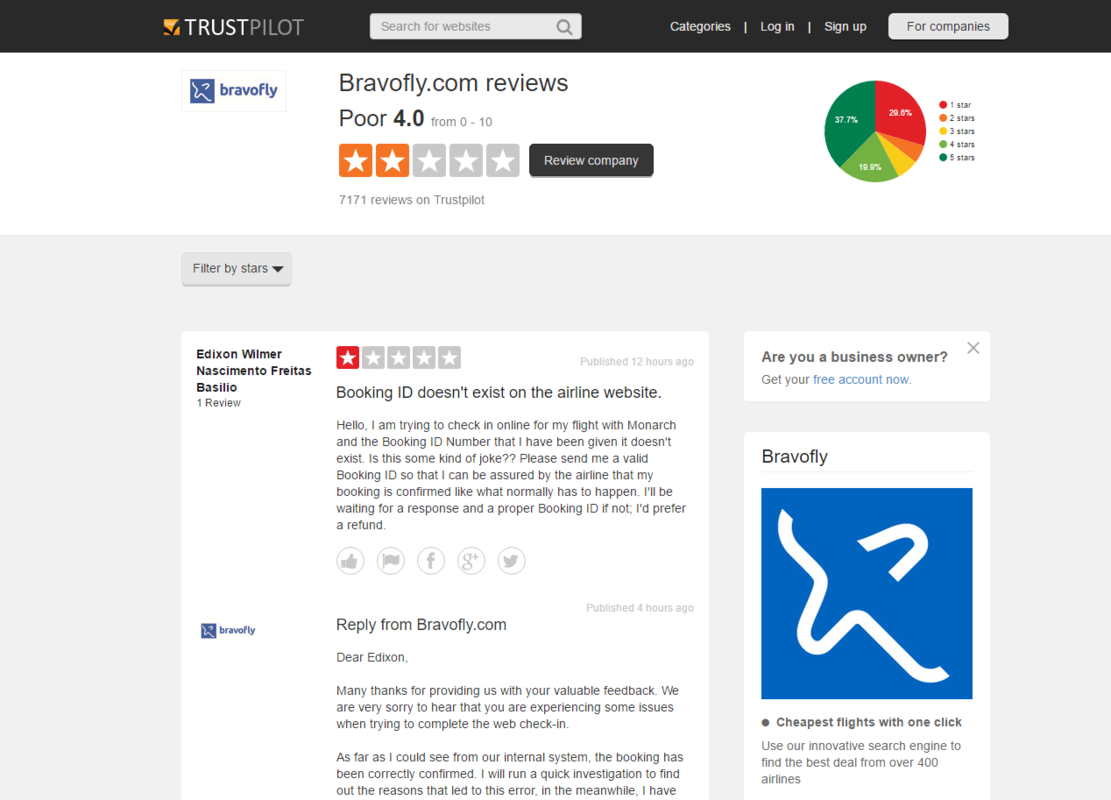Click the Bravofly sidebar heading
The image size is (1111, 800).
pyautogui.click(x=794, y=456)
